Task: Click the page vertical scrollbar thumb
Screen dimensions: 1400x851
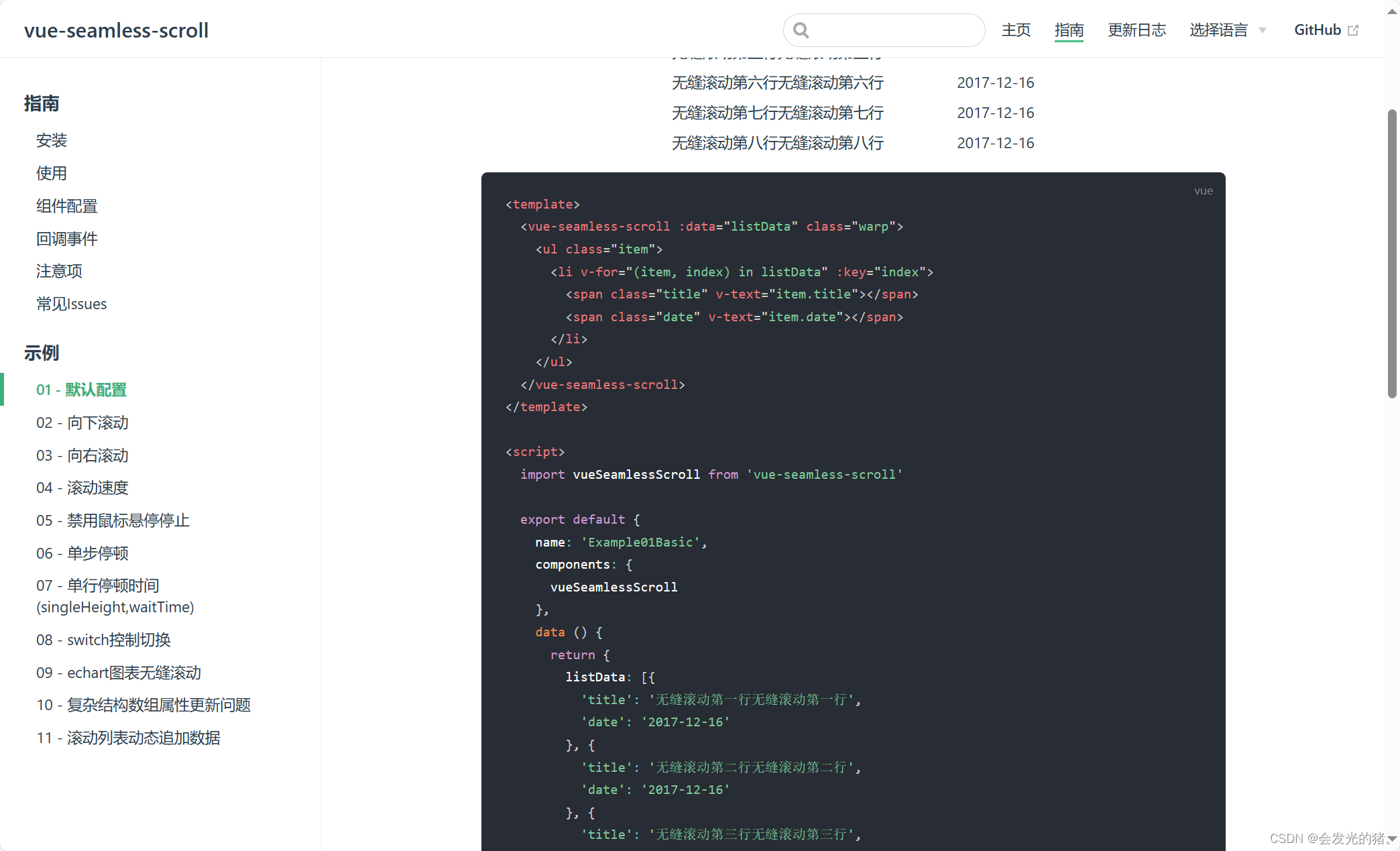Action: 1392,255
